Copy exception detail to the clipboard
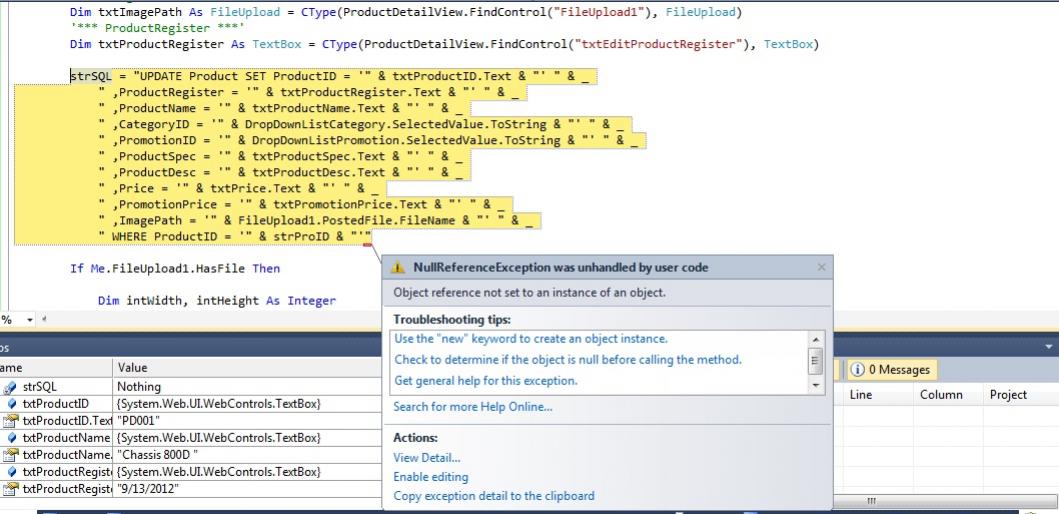Screen dimensions: 1059x514 tap(493, 496)
